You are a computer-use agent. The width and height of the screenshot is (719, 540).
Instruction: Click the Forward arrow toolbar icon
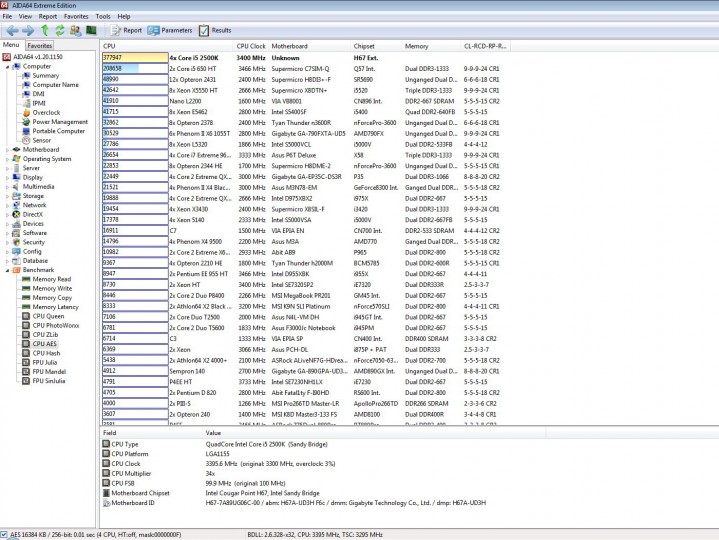click(x=28, y=31)
